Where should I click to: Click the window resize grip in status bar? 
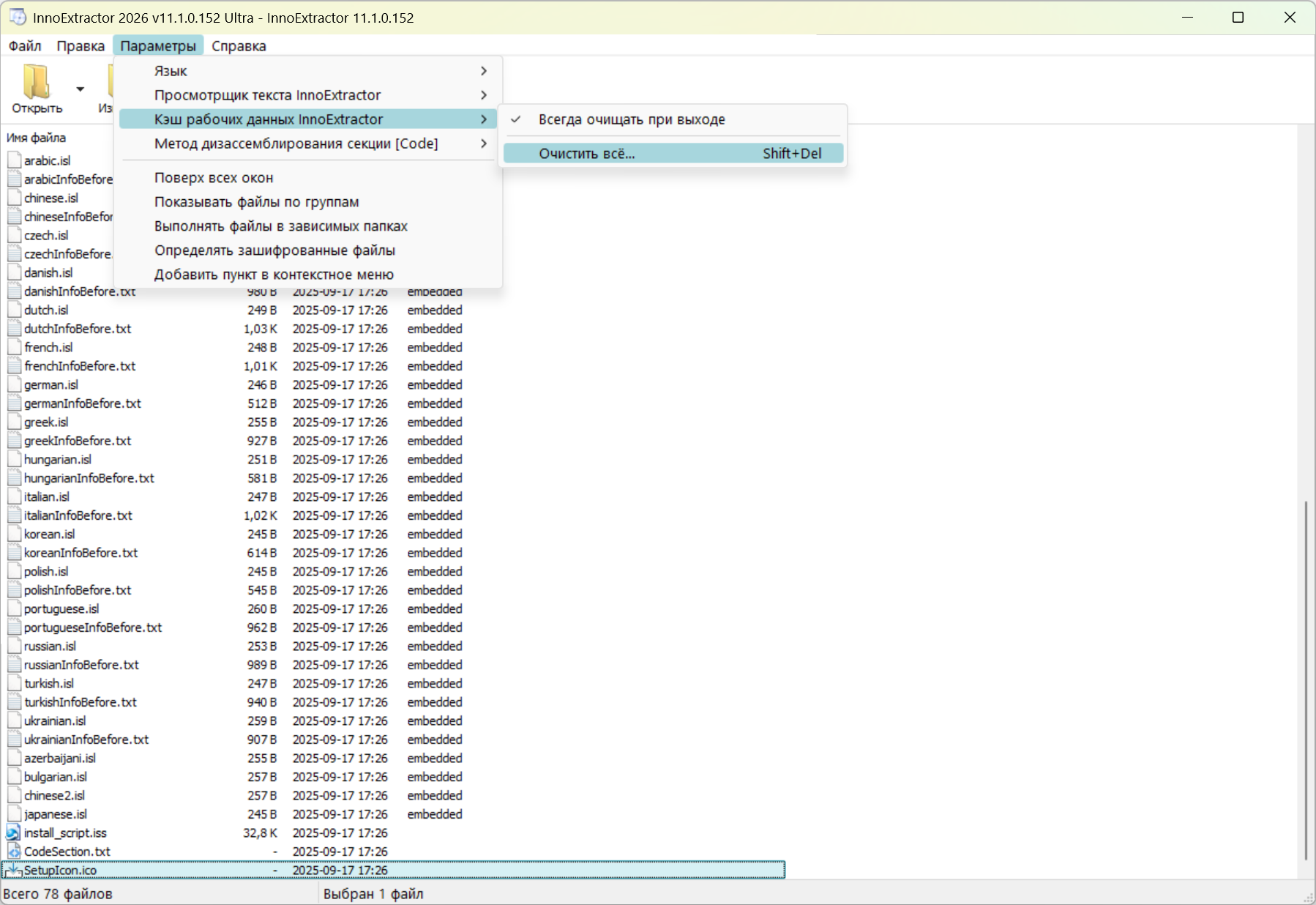click(1308, 897)
